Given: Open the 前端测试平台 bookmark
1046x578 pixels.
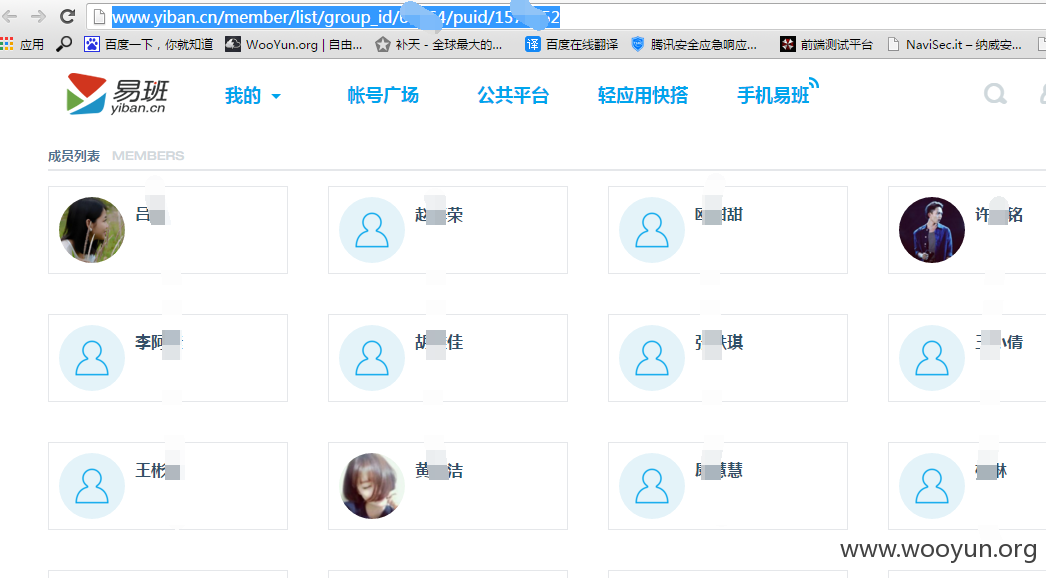Looking at the screenshot, I should click(826, 45).
